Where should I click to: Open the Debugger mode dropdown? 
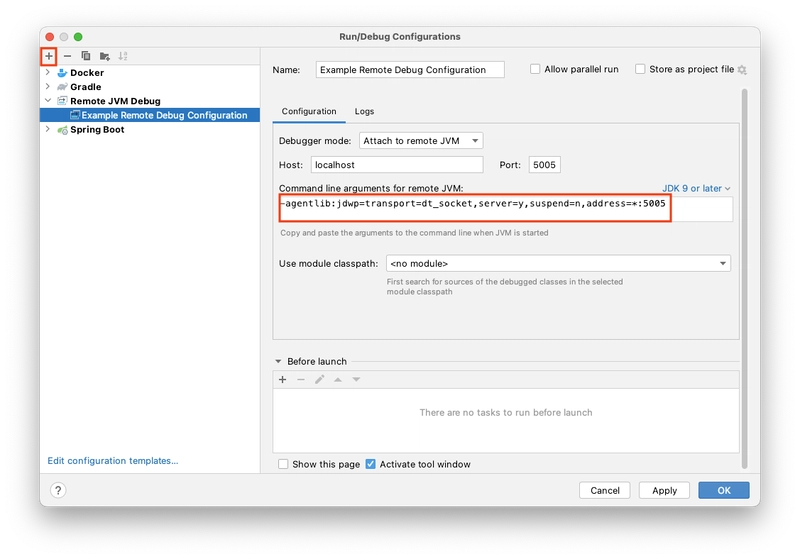[421, 141]
